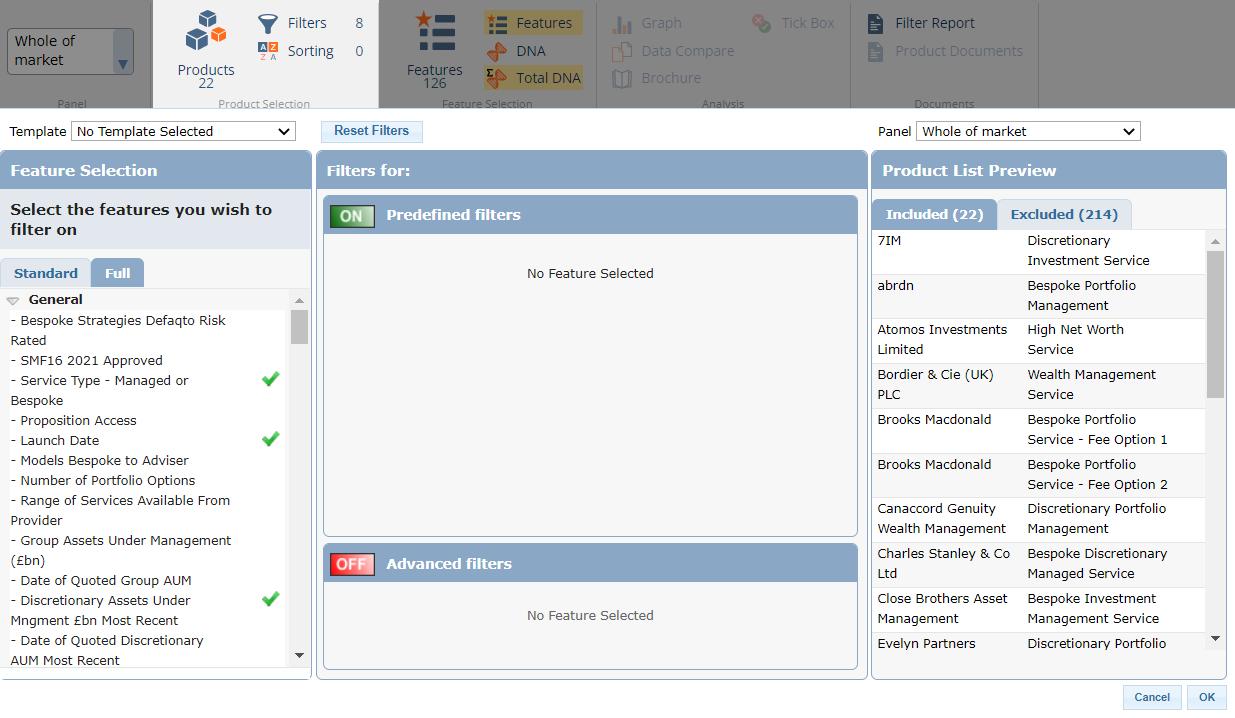Turn off the Predefined filters ON switch
This screenshot has width=1235, height=718.
352,215
